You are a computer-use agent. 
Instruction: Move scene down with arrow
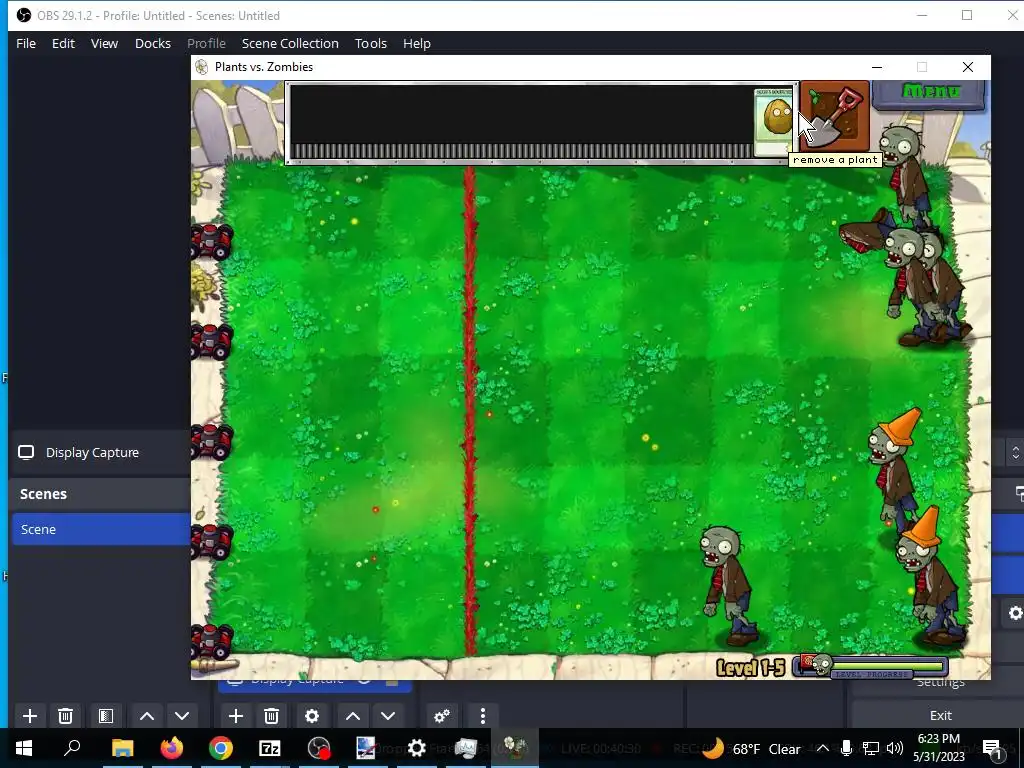tap(182, 716)
